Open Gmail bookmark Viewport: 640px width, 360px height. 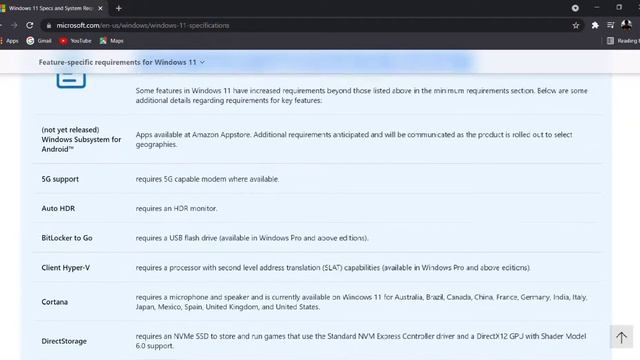(39, 41)
